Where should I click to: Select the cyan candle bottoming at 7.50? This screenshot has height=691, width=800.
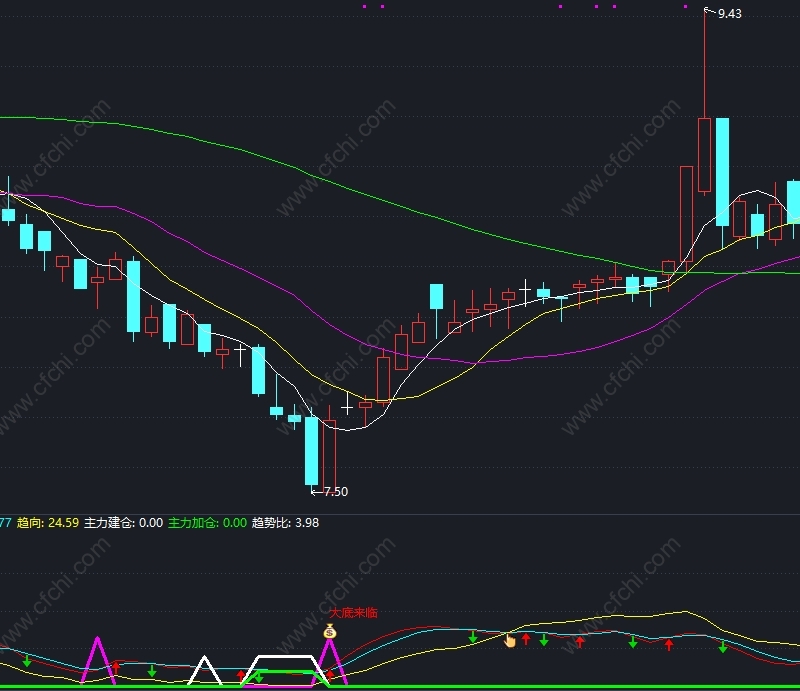311,451
